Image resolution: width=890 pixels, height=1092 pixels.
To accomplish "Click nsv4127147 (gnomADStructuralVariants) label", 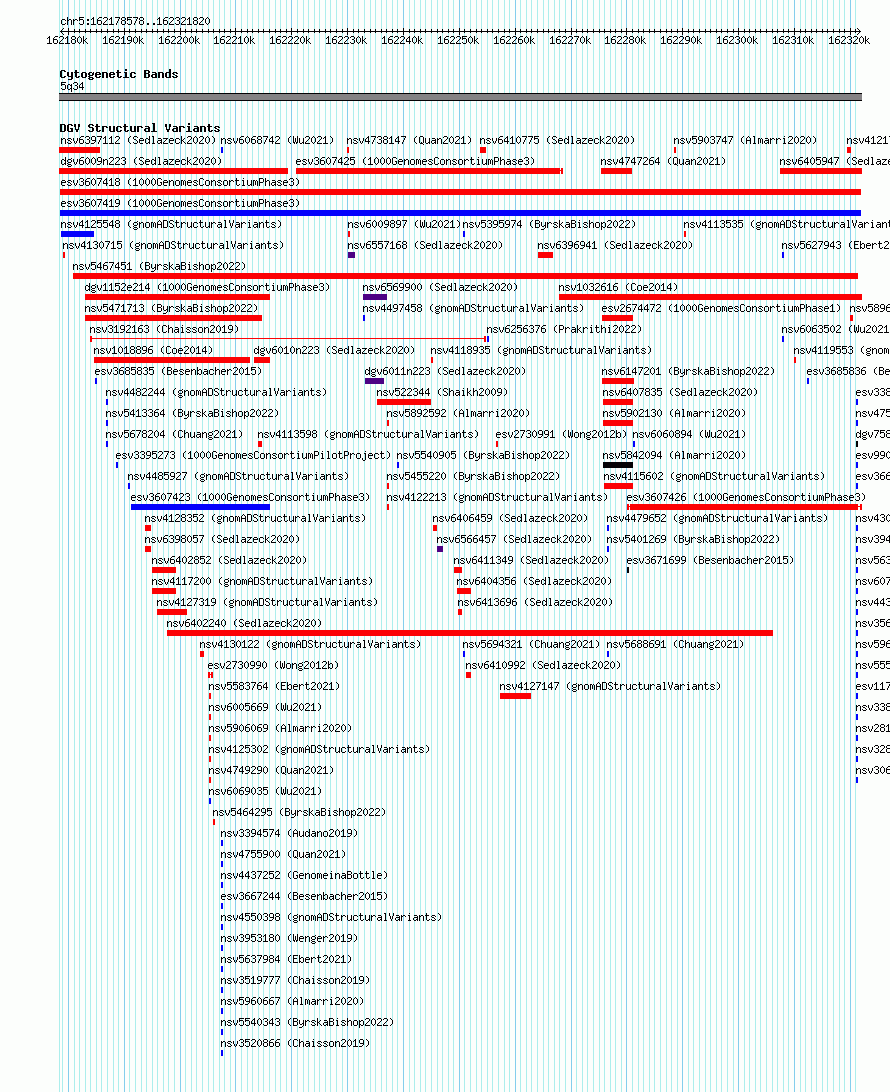I will [610, 687].
